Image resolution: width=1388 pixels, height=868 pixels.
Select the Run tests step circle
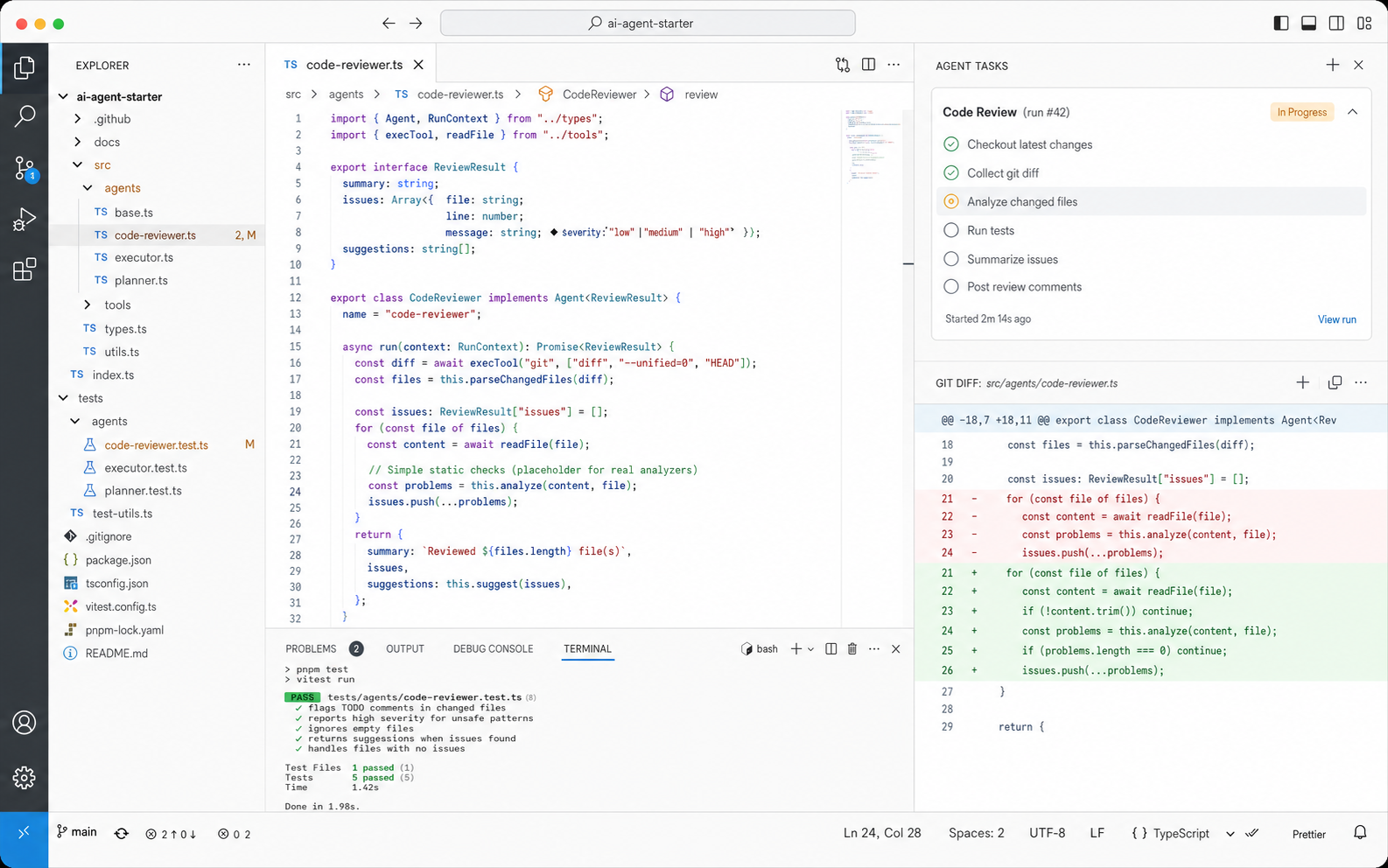(x=951, y=230)
